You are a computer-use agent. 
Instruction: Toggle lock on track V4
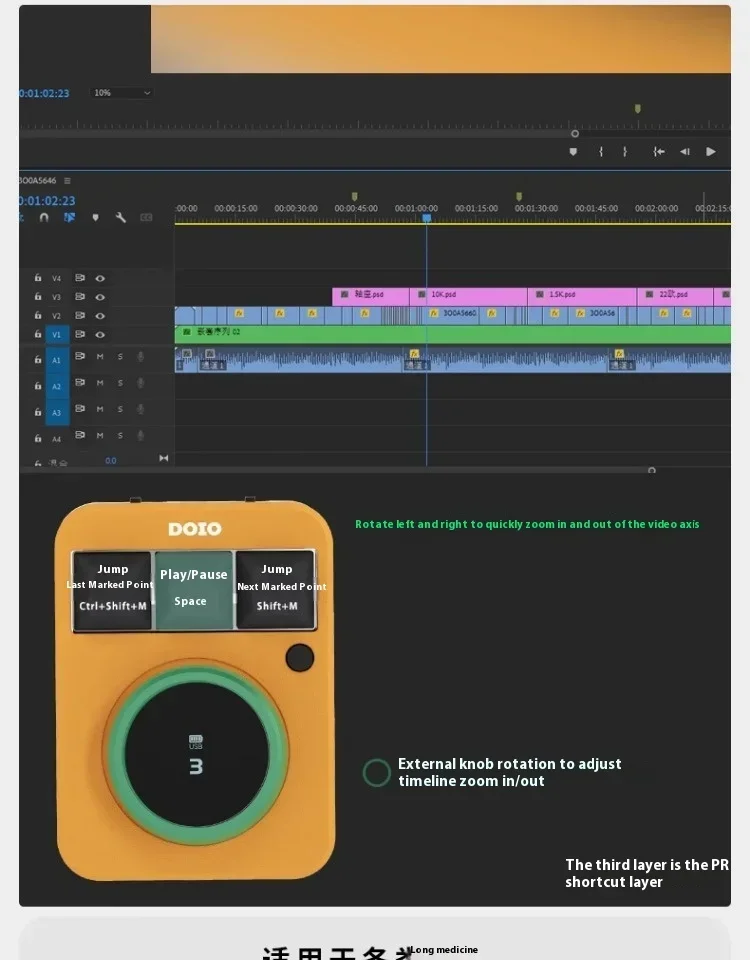38,278
